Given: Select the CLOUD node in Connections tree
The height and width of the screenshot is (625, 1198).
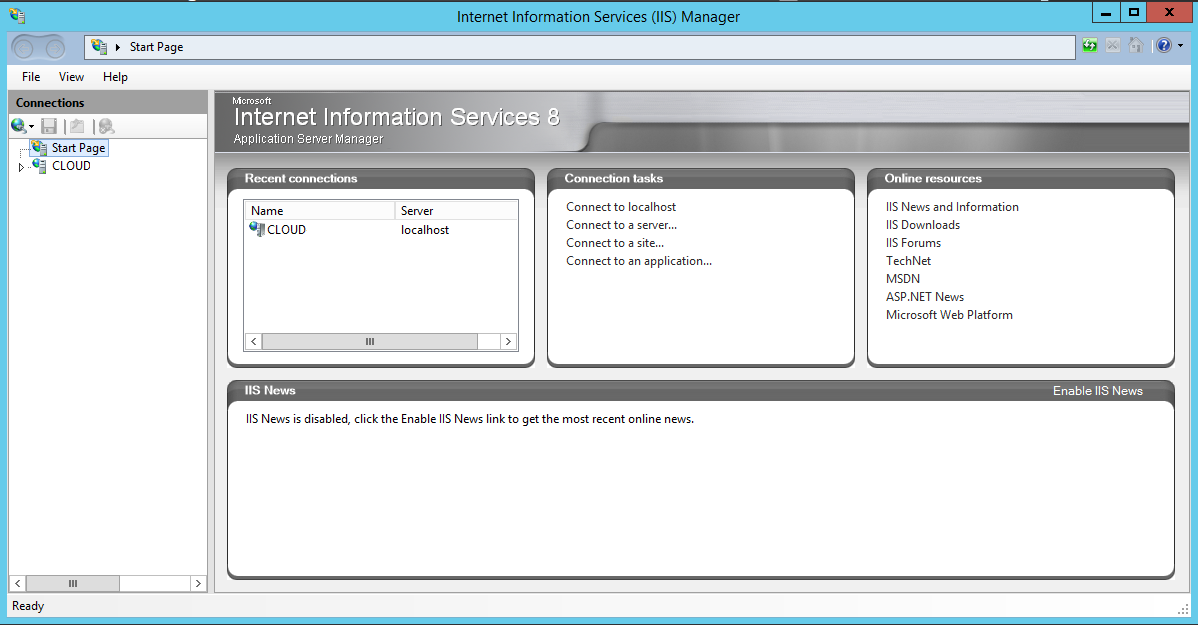Looking at the screenshot, I should pyautogui.click(x=71, y=166).
